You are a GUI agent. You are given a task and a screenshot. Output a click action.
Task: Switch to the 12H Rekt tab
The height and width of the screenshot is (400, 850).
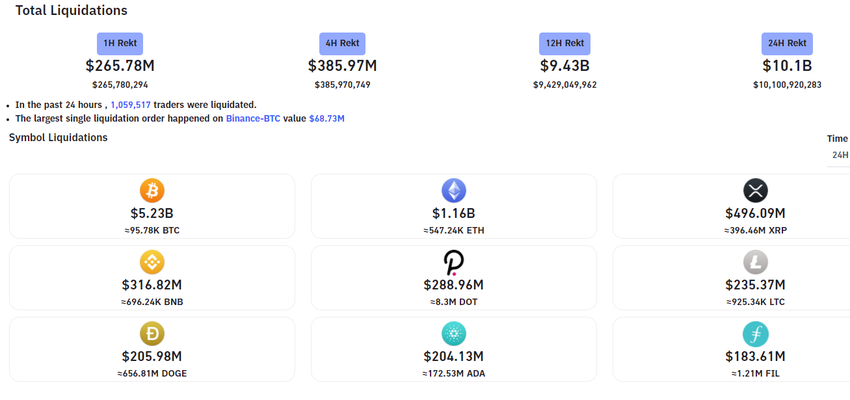(565, 44)
